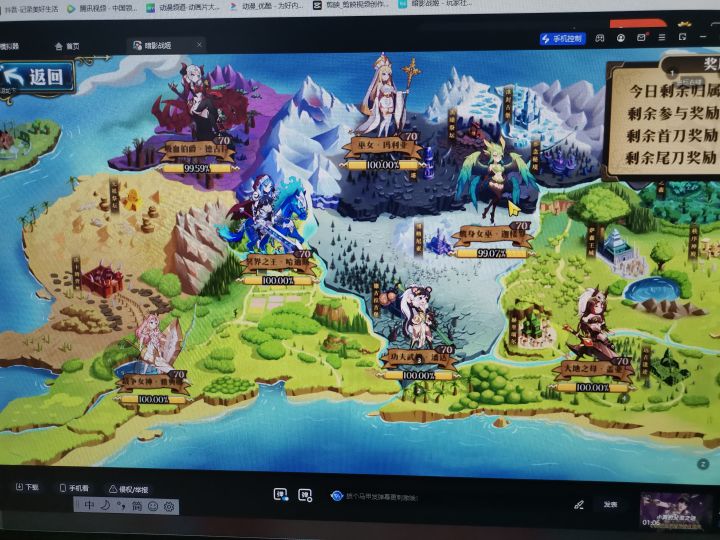
Task: Click the 剩余首刀奖励 text line
Action: (672, 135)
